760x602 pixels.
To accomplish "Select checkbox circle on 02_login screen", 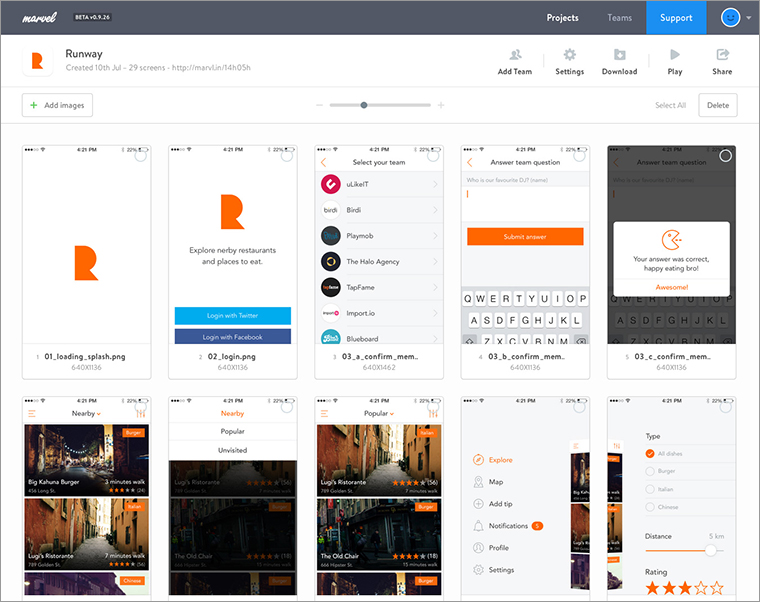I will 287,156.
